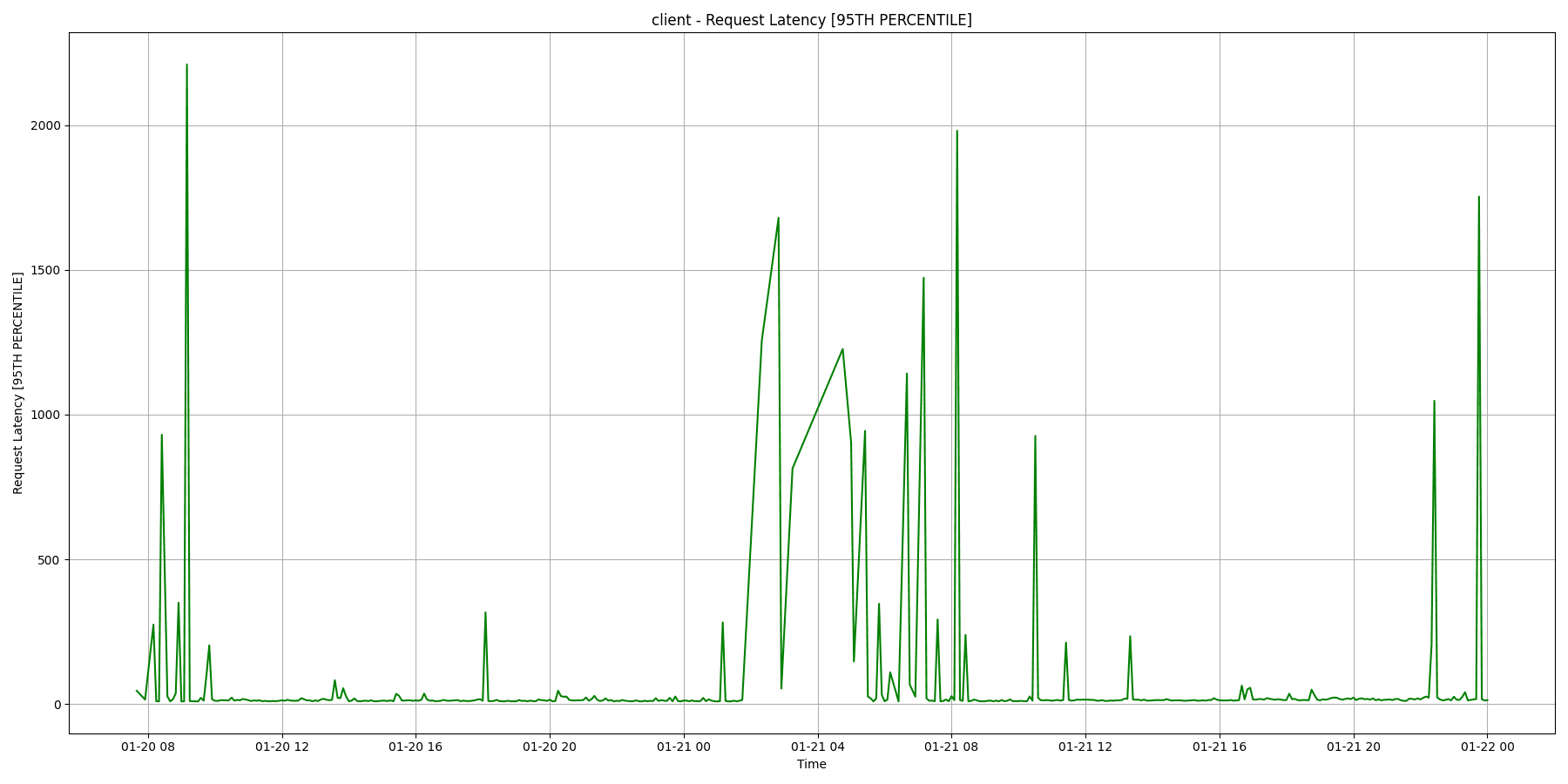The height and width of the screenshot is (784, 1568).
Task: Click the chart title 'client - Request Latency'
Action: tap(811, 20)
